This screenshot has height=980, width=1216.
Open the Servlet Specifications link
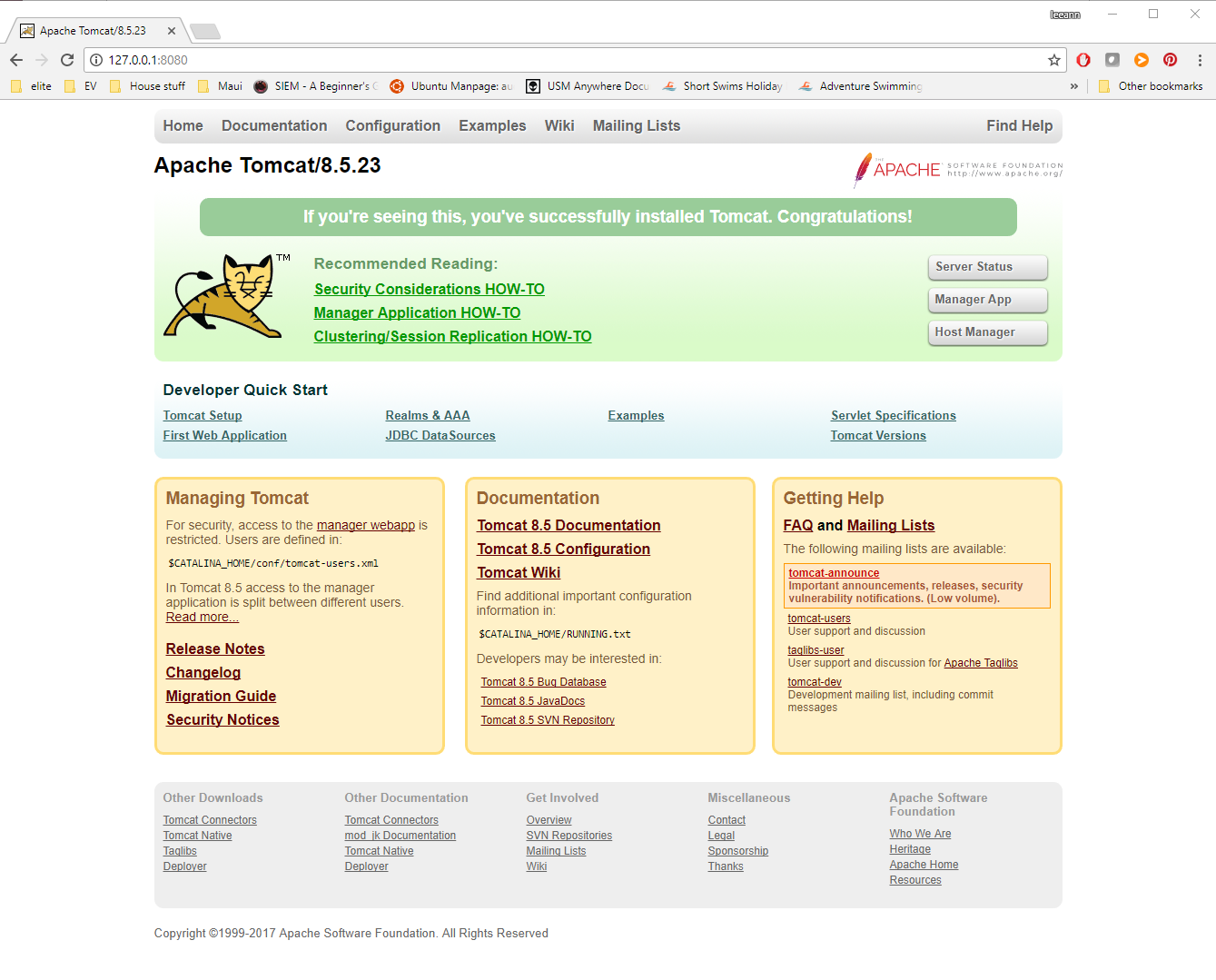[x=894, y=416]
